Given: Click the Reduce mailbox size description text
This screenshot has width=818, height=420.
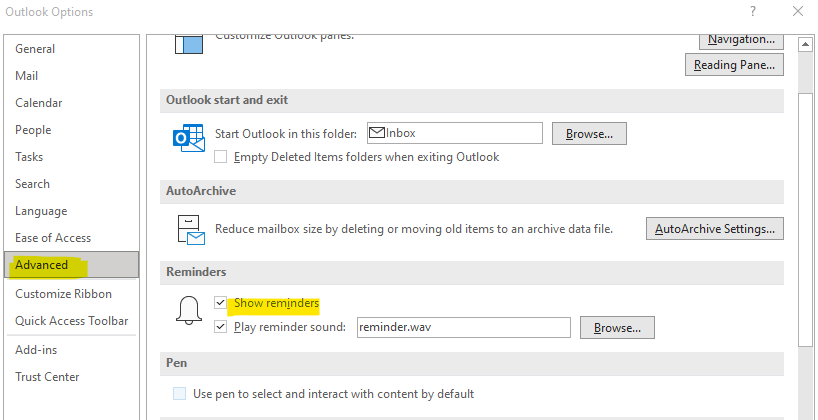Looking at the screenshot, I should (414, 229).
